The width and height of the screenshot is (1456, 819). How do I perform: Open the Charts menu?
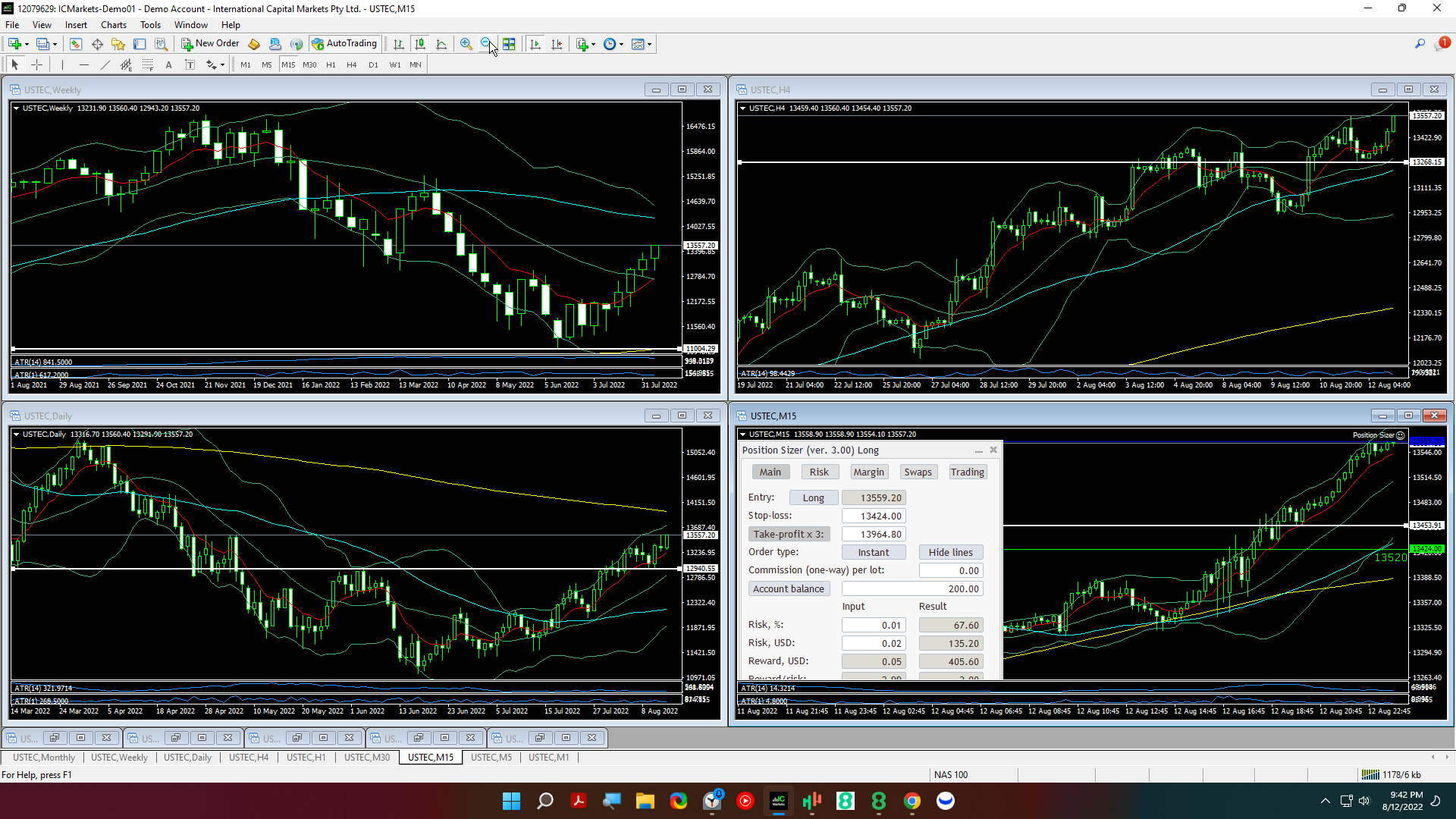[x=114, y=25]
